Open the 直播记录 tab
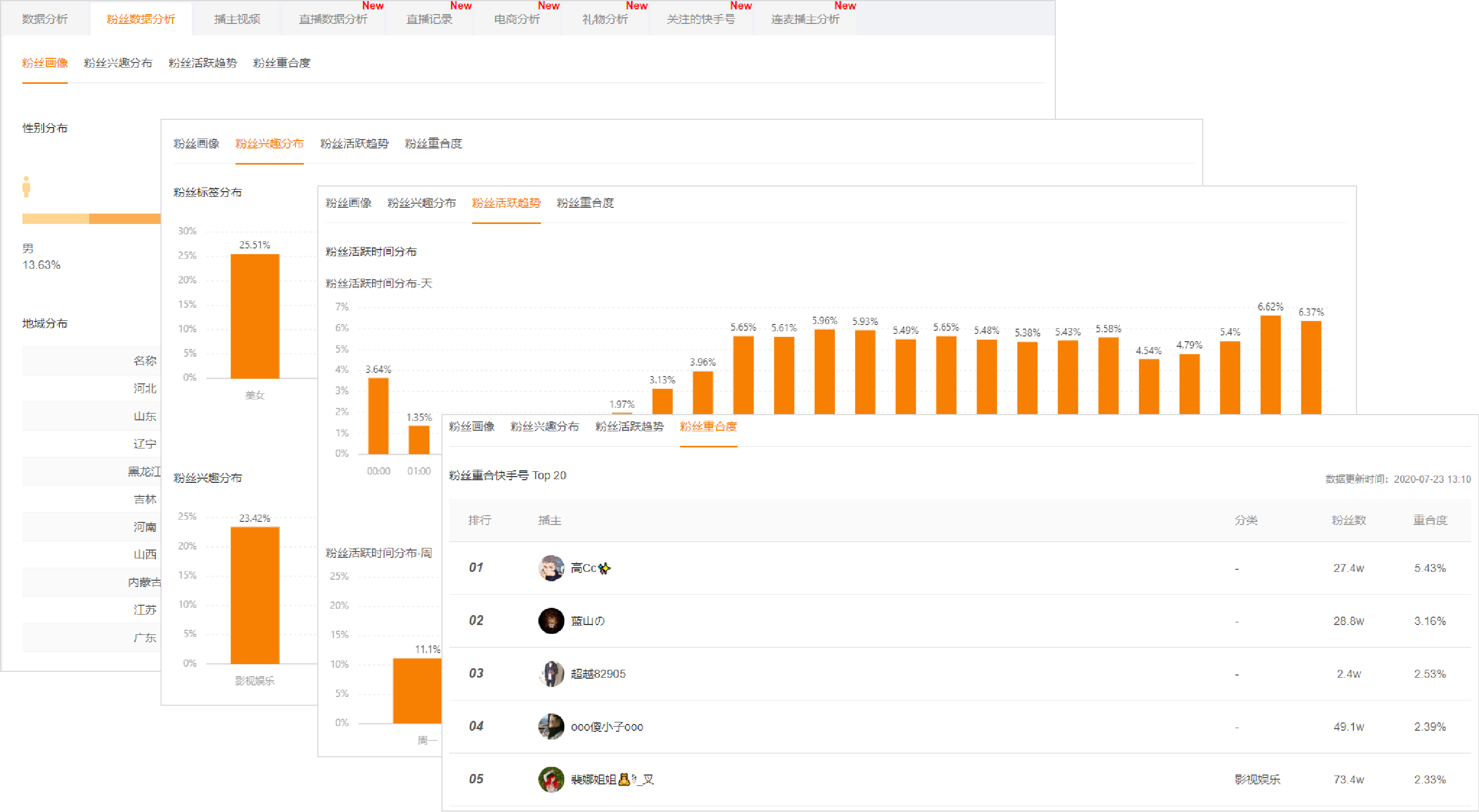 point(429,19)
